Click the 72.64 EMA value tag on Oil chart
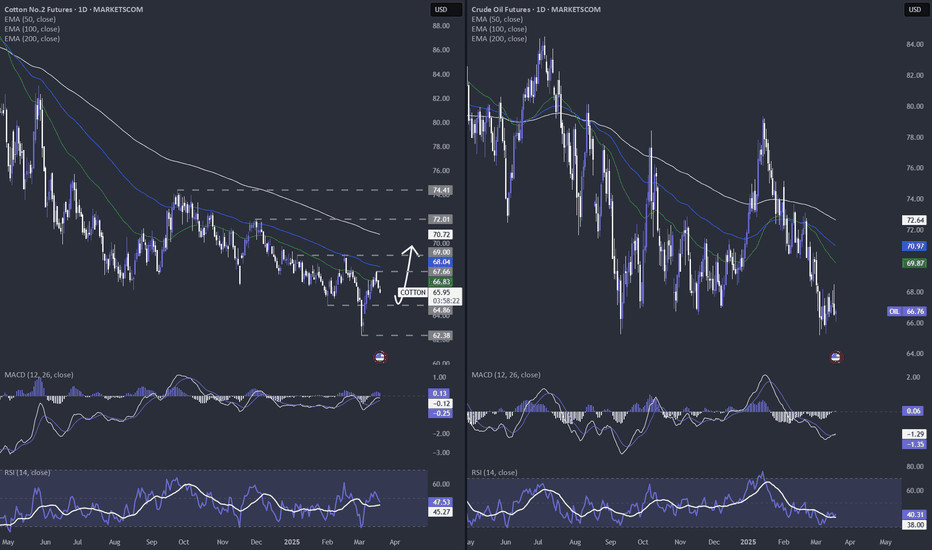The width and height of the screenshot is (932, 550). (x=914, y=219)
